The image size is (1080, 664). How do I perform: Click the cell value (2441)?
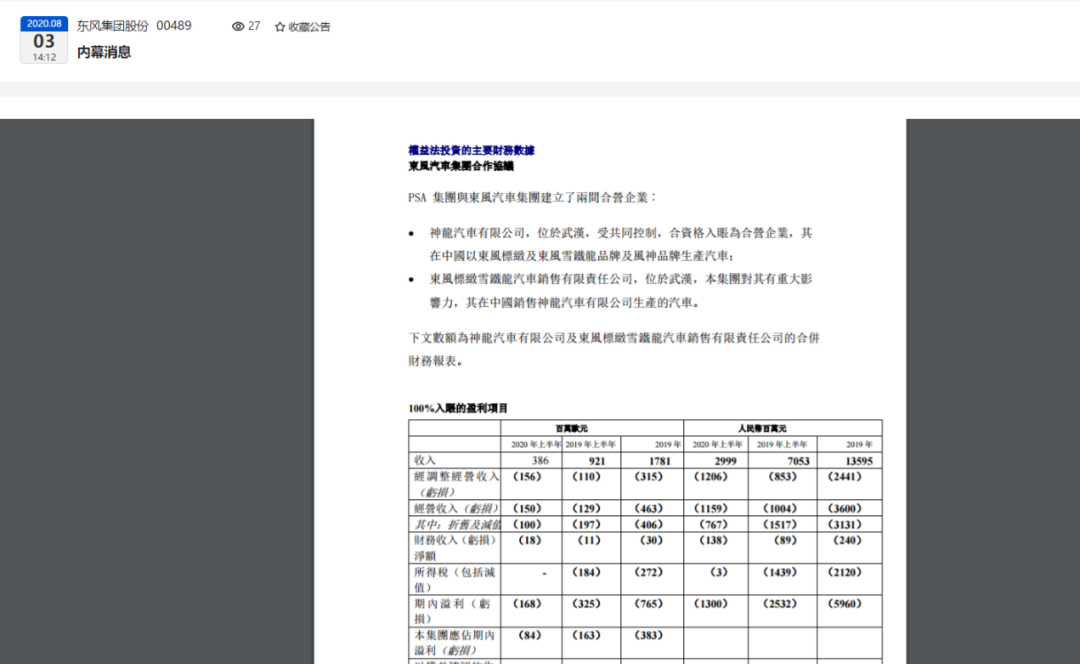click(844, 477)
